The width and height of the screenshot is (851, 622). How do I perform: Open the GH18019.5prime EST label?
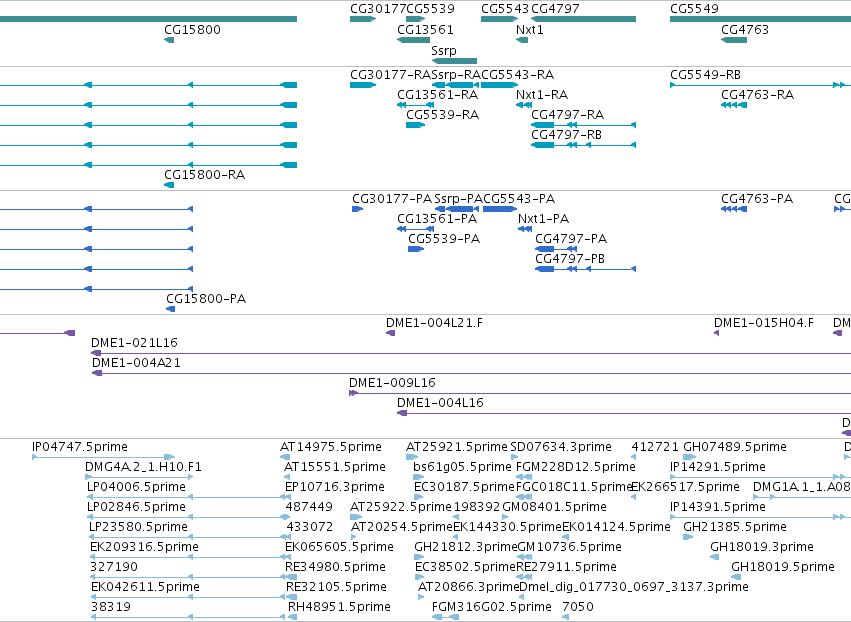click(x=783, y=568)
